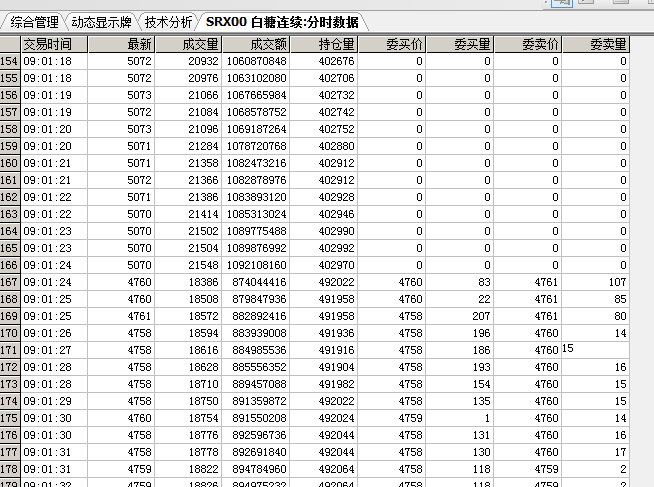Open the 动态显示牌 tab
This screenshot has height=487, width=654.
pos(101,21)
